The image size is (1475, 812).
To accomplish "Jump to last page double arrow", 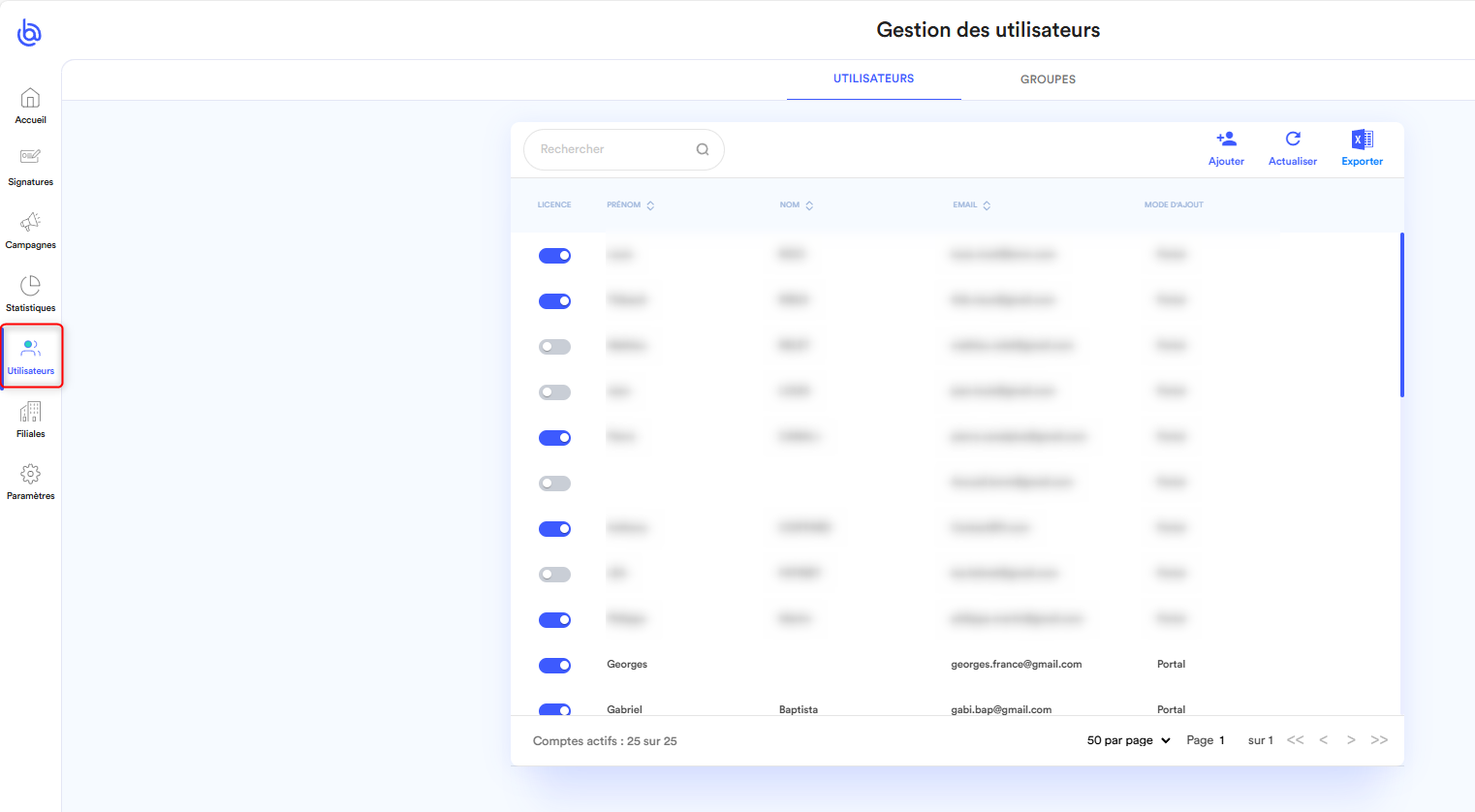I will pyautogui.click(x=1379, y=740).
